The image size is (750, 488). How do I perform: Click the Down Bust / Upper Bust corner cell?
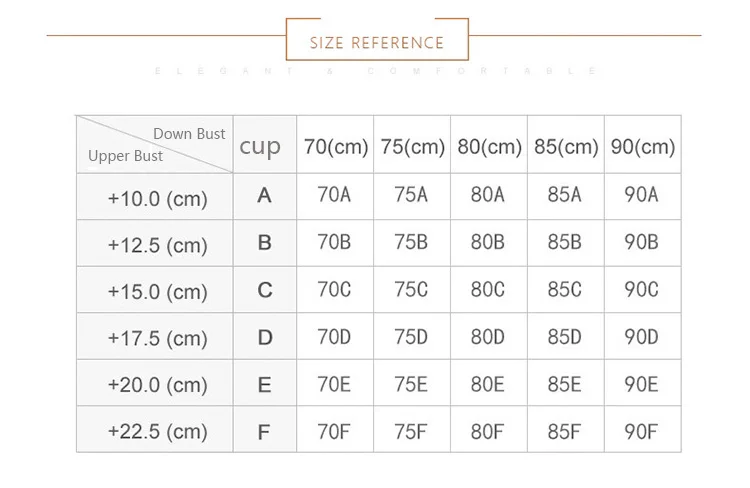coord(157,145)
